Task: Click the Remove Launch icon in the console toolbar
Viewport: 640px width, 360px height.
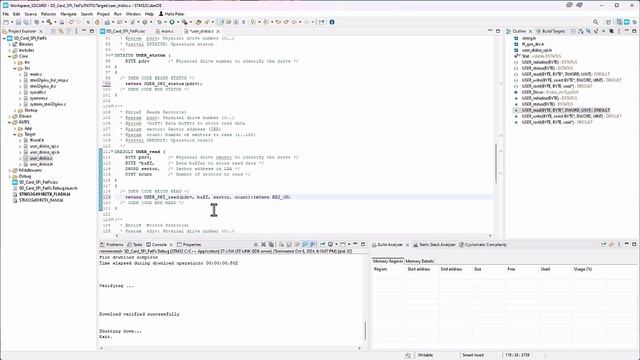Action: [x=263, y=244]
